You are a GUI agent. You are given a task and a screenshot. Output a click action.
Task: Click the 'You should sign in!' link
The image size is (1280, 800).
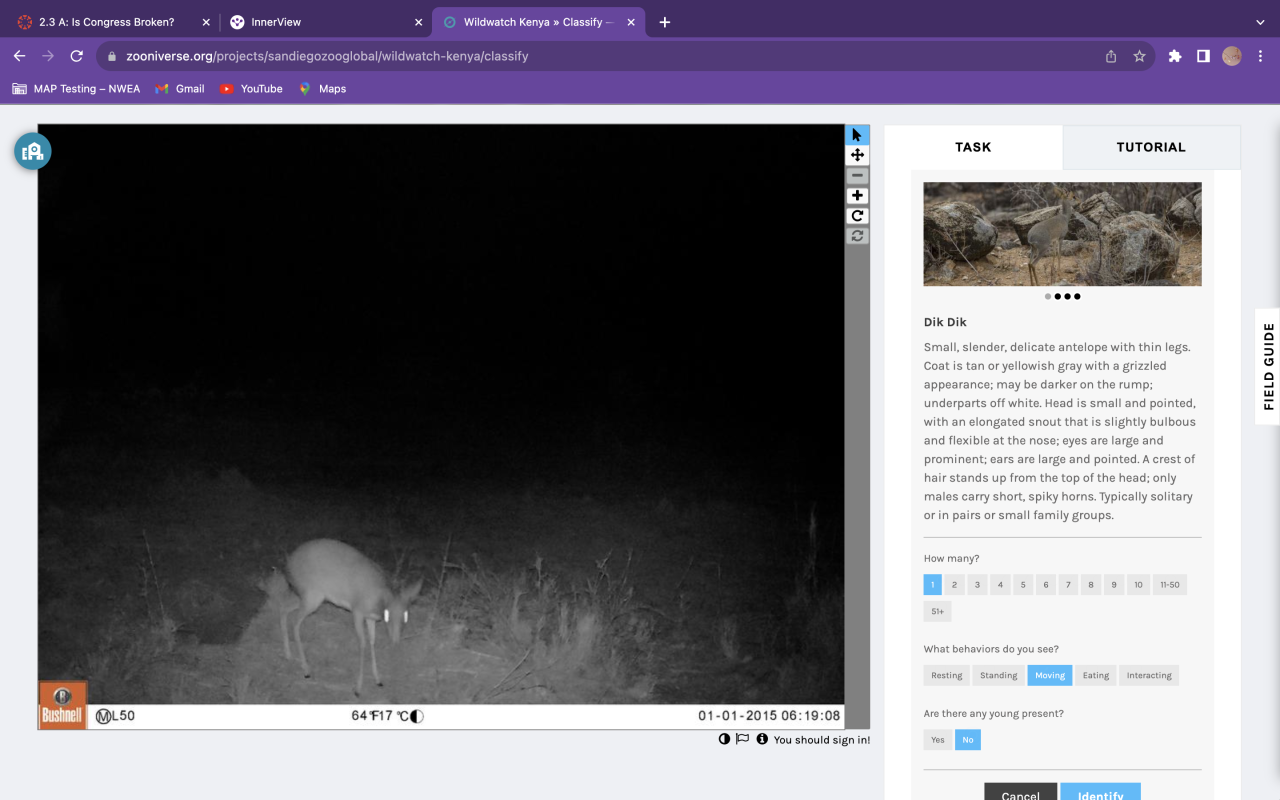822,740
